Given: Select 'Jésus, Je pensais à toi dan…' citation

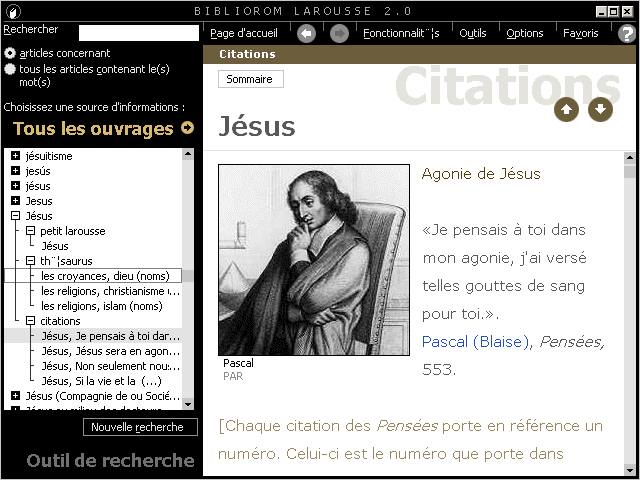Looking at the screenshot, I should [x=111, y=336].
